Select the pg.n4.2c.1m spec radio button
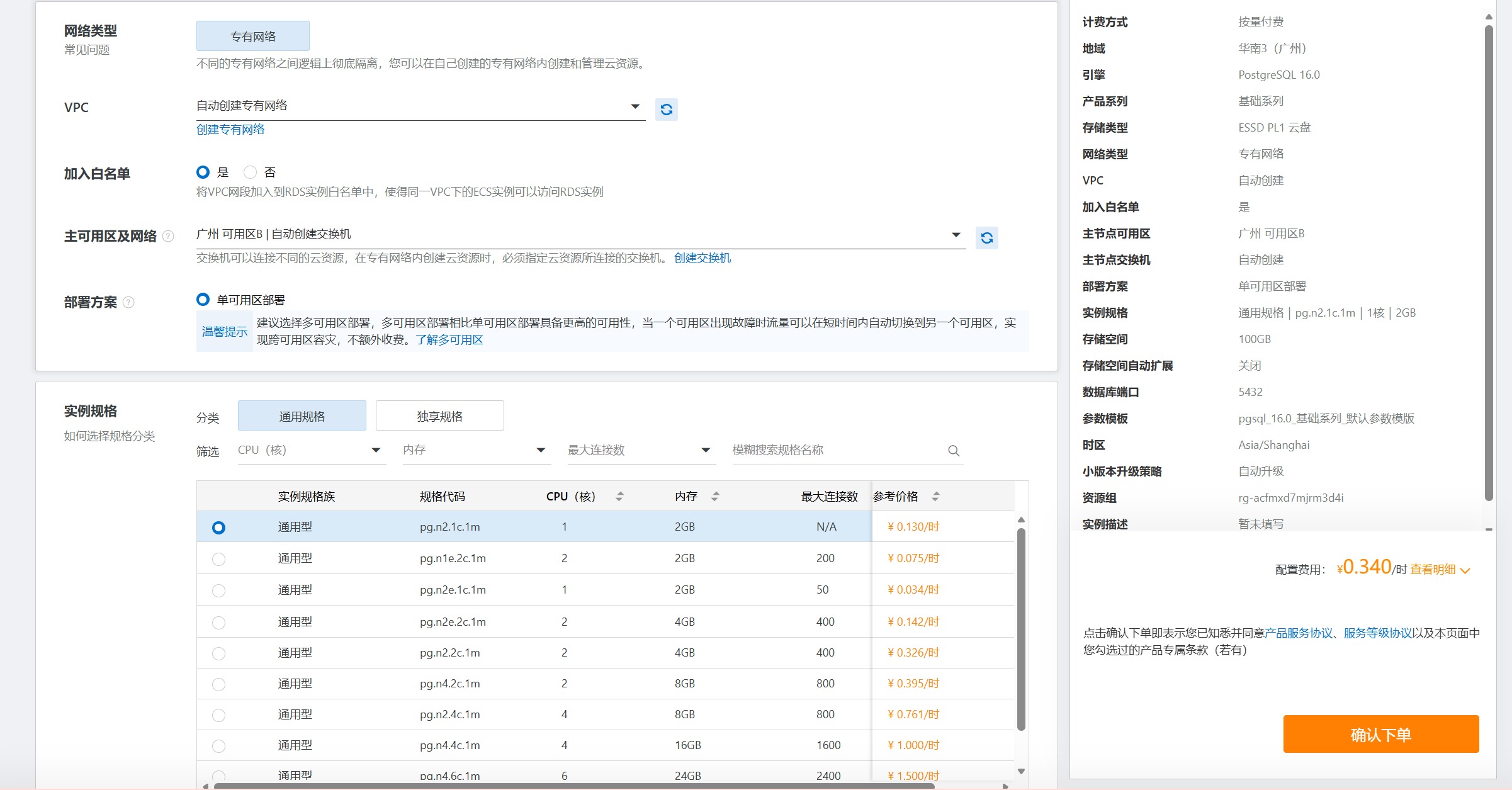 click(218, 684)
